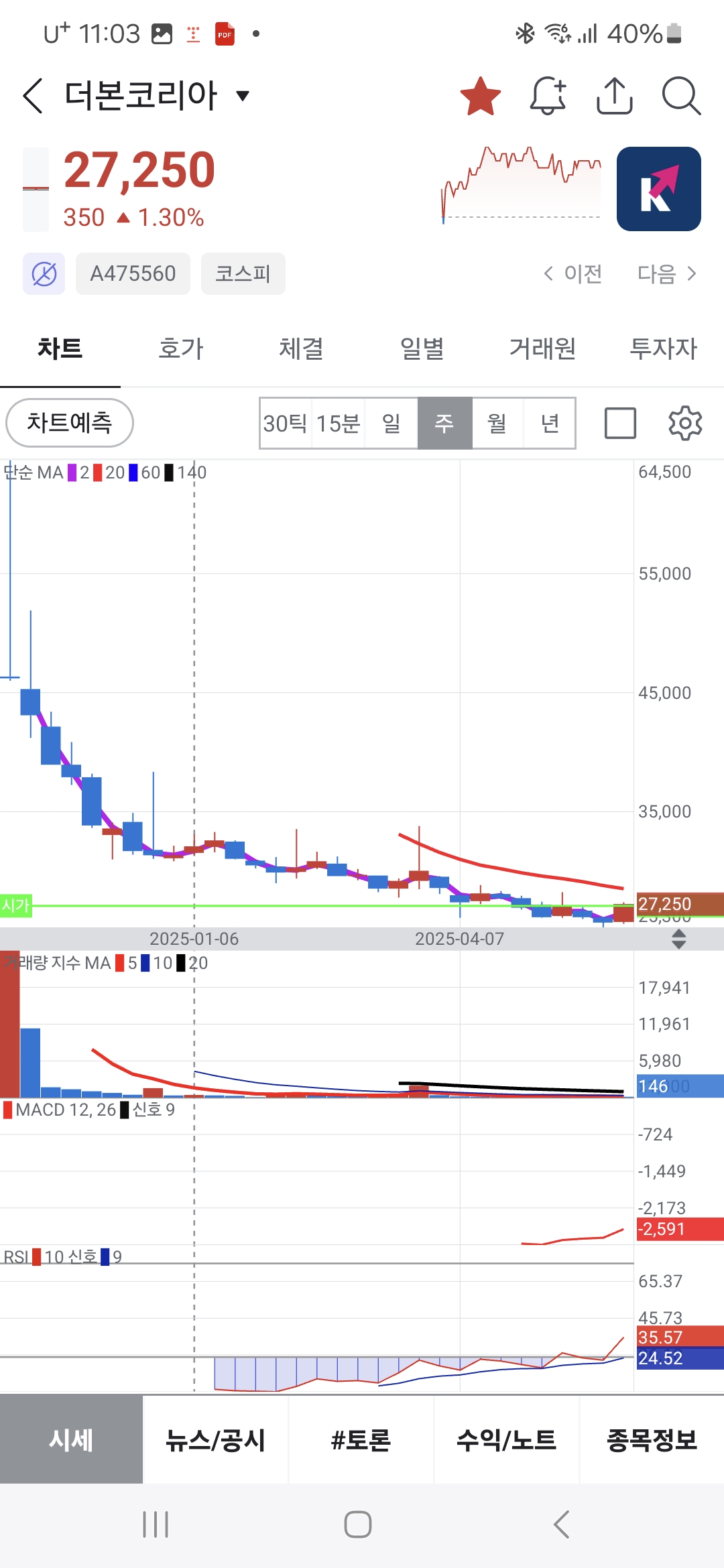Screen dimensions: 724x1568
Task: Tap the 24.52 RSI signal value label
Action: click(680, 1358)
